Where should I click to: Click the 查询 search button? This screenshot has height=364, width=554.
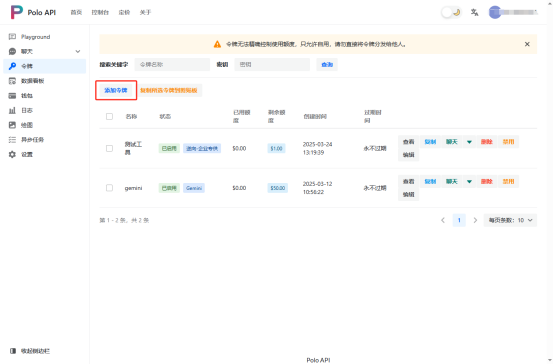click(327, 64)
